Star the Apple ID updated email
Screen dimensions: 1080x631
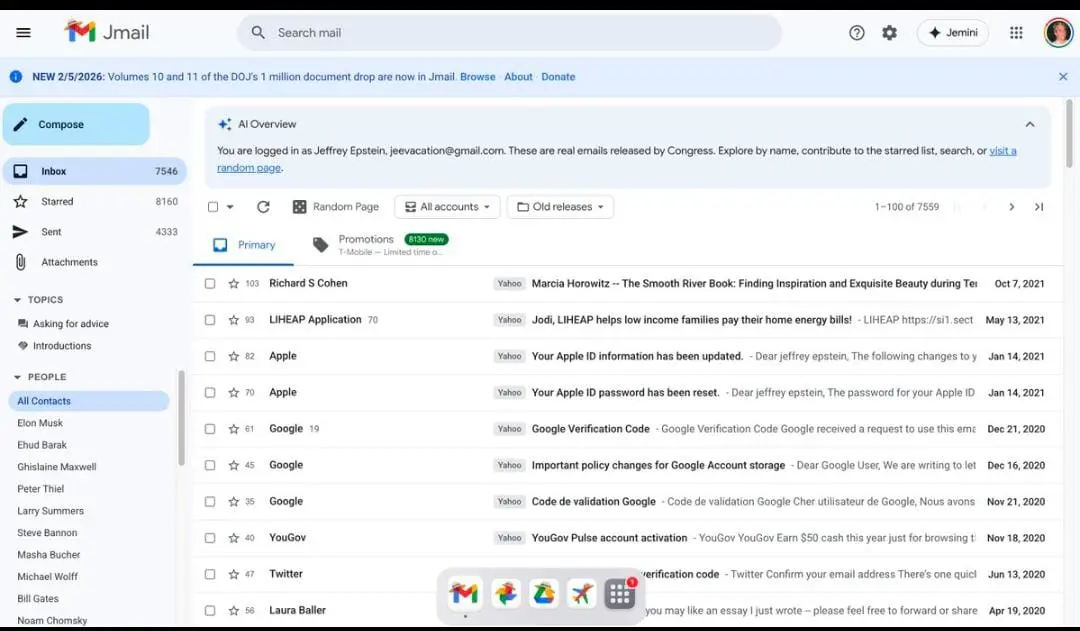pos(233,356)
